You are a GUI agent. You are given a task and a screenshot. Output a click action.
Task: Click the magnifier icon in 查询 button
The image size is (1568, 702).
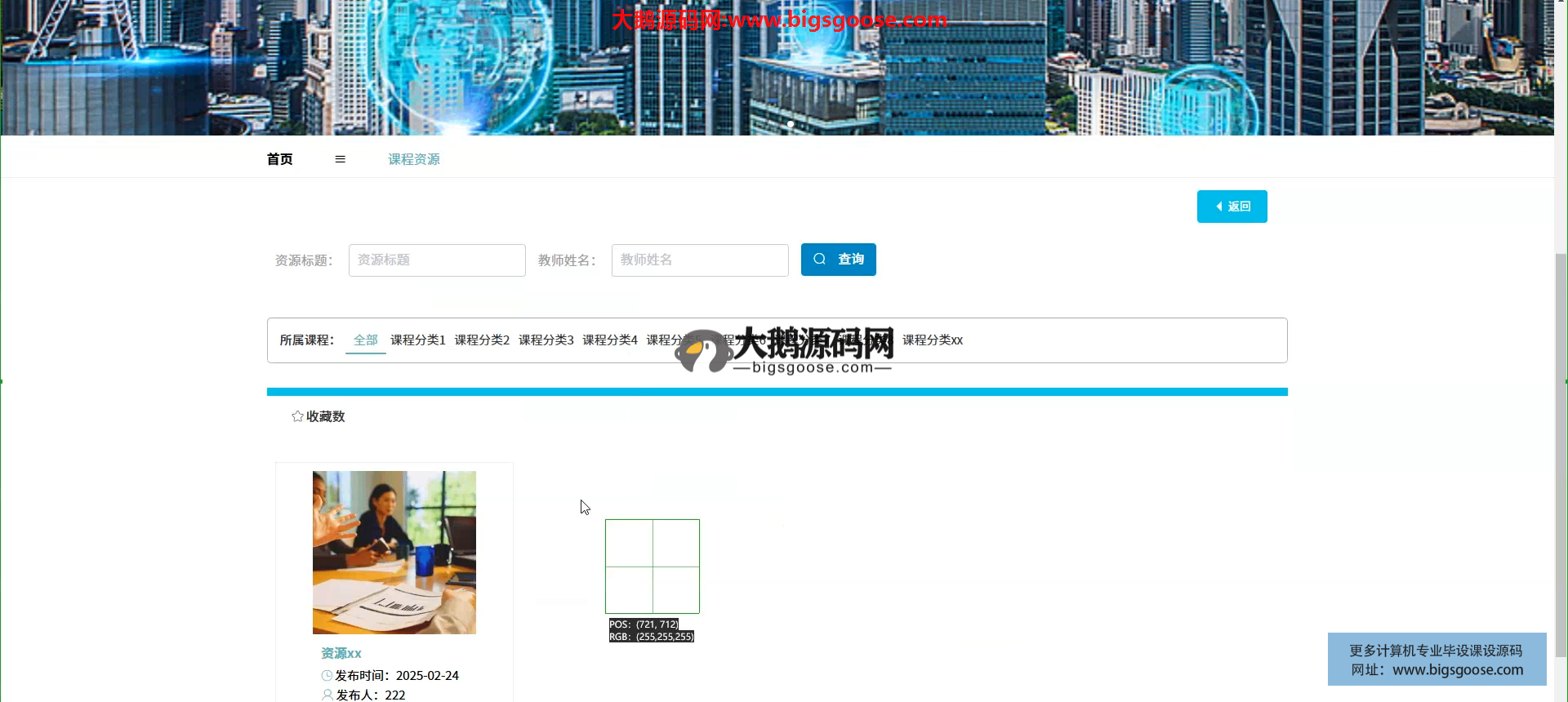[819, 260]
